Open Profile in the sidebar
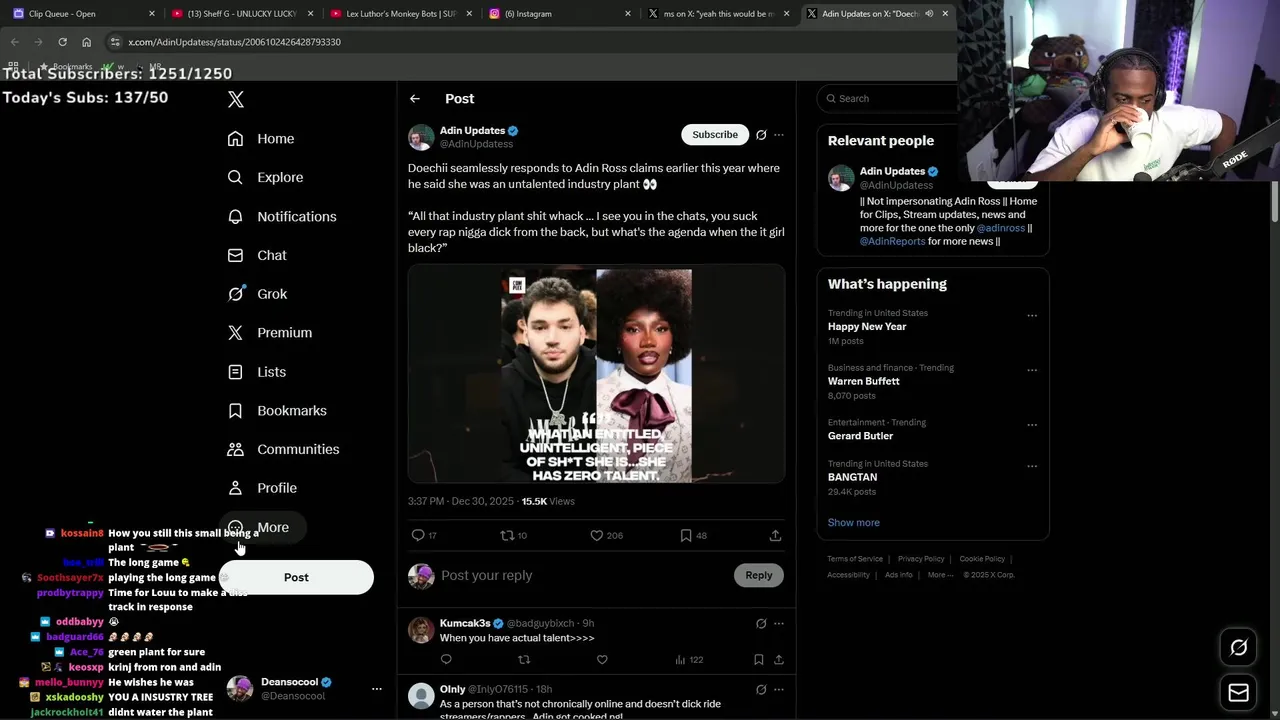 (262, 488)
